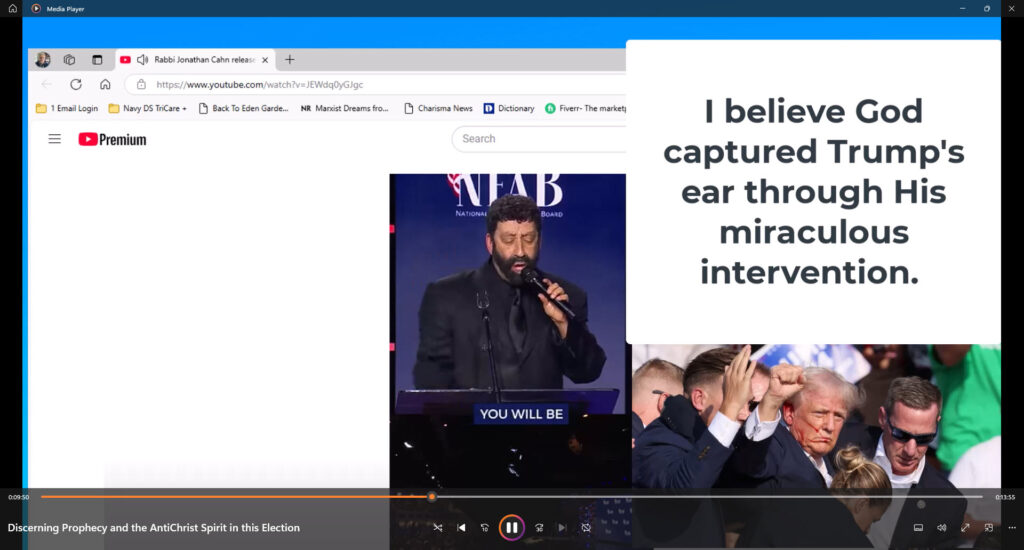
Task: Toggle shuffle in Media Player controls
Action: tap(438, 528)
